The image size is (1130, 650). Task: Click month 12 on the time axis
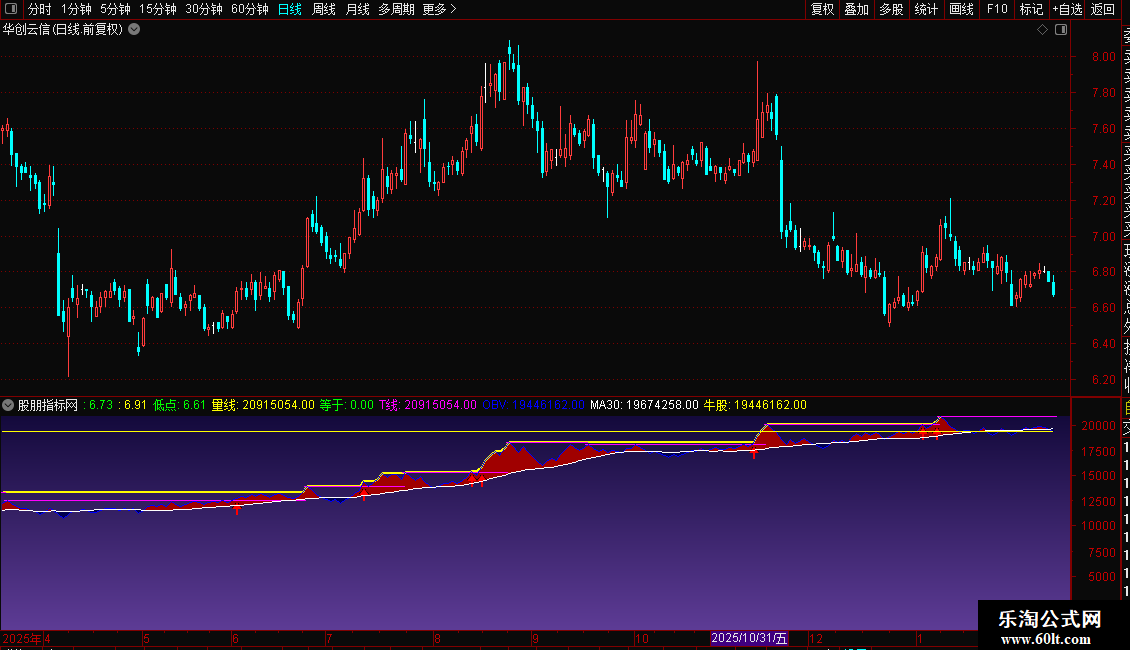pyautogui.click(x=816, y=638)
